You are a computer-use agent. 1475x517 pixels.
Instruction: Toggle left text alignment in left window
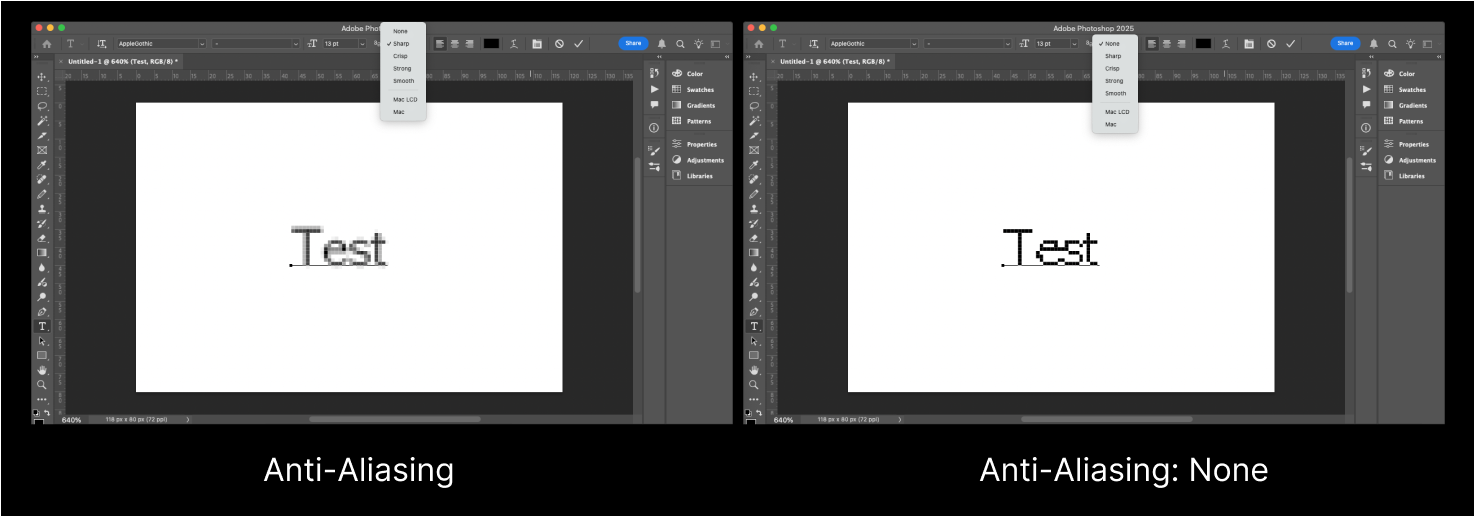440,44
